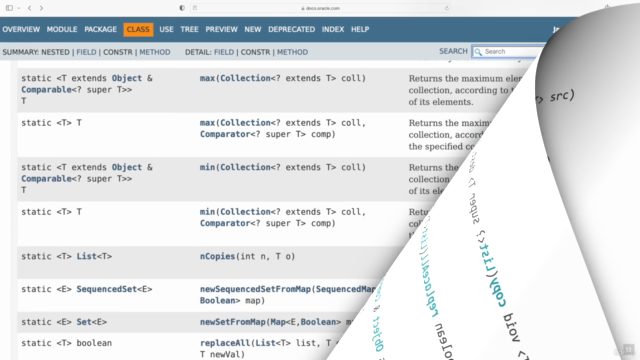Image resolution: width=640 pixels, height=360 pixels.
Task: Open the MODULE navigation item
Action: point(62,29)
